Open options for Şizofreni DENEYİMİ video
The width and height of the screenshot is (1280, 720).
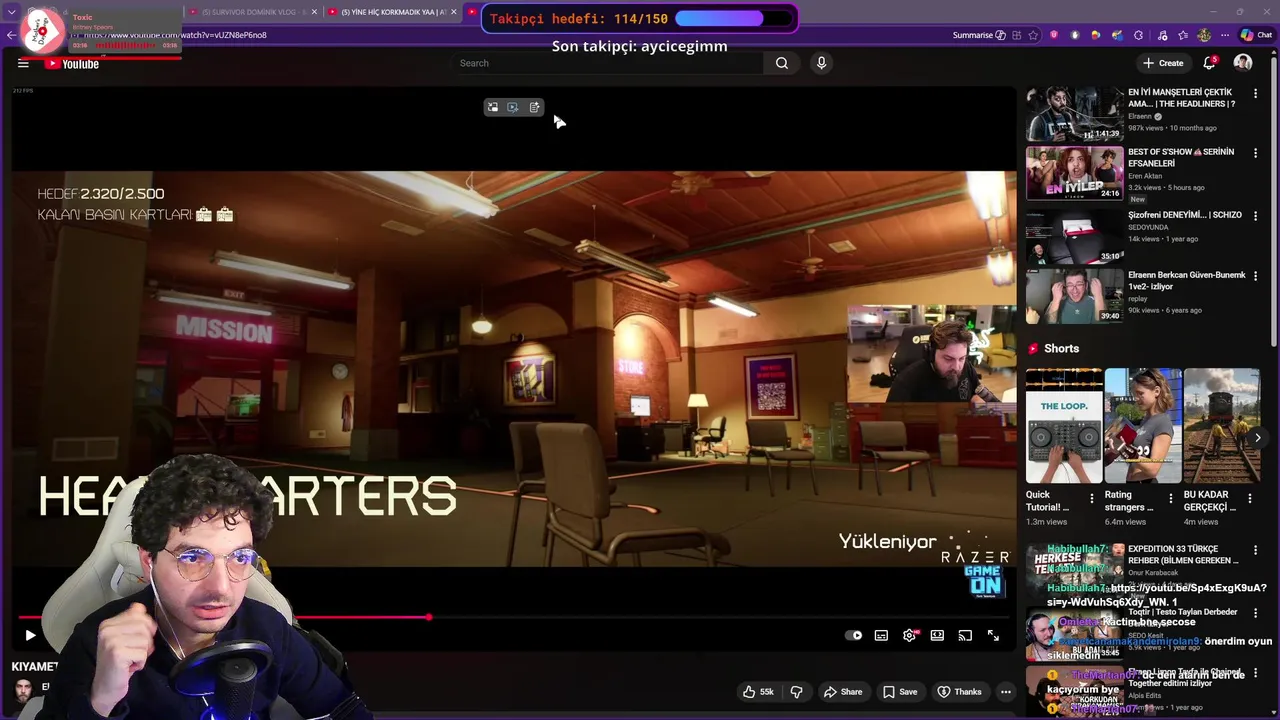click(x=1256, y=216)
